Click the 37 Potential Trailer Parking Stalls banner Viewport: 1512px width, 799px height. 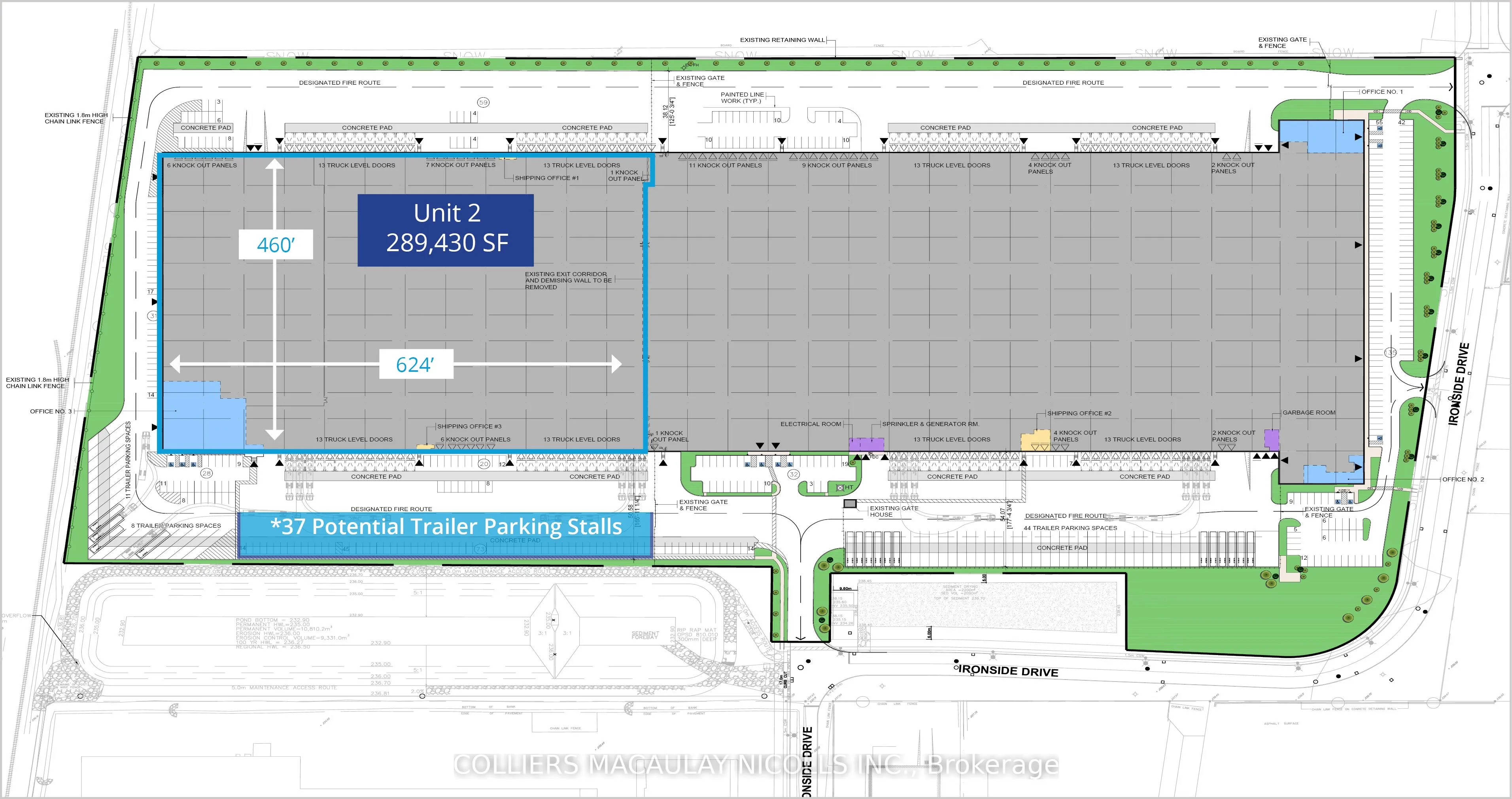pos(446,526)
